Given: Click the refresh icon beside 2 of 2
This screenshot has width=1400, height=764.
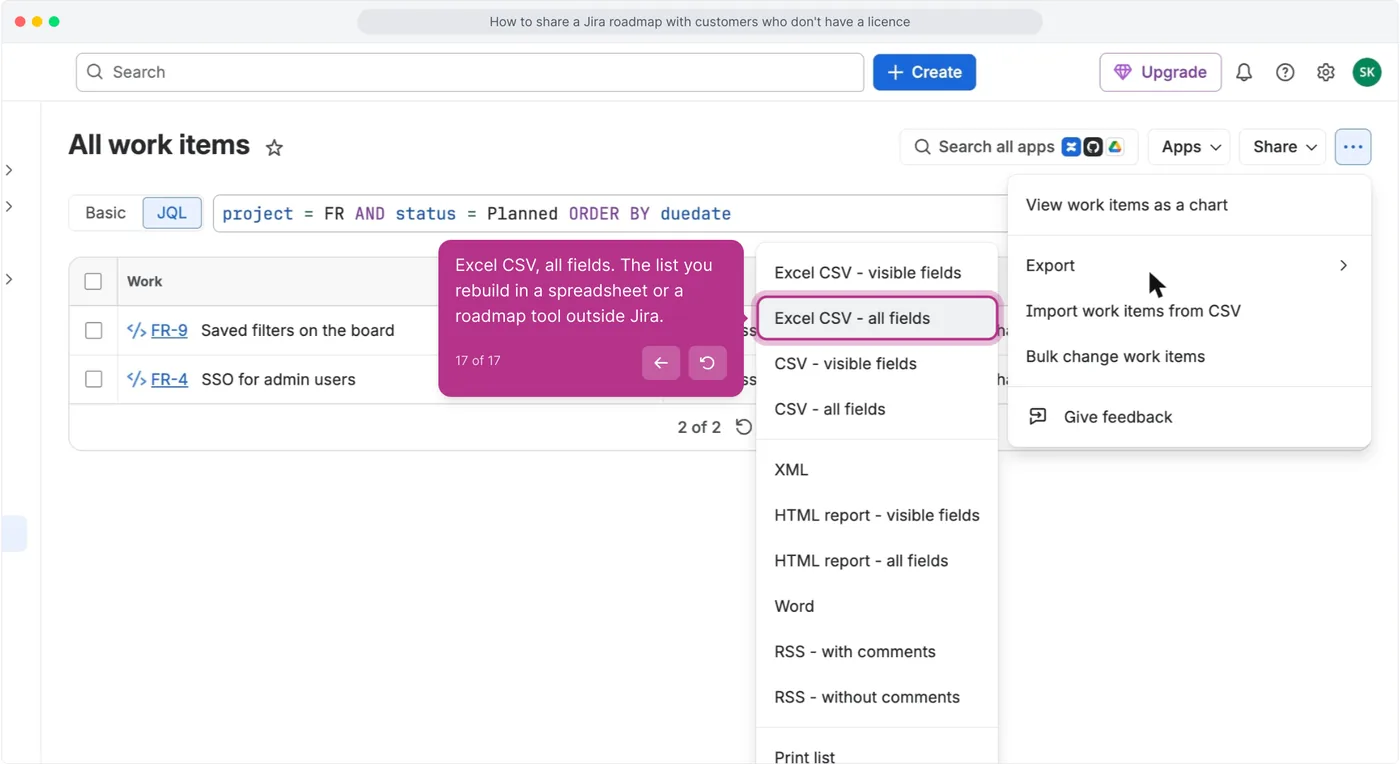Looking at the screenshot, I should [x=743, y=427].
